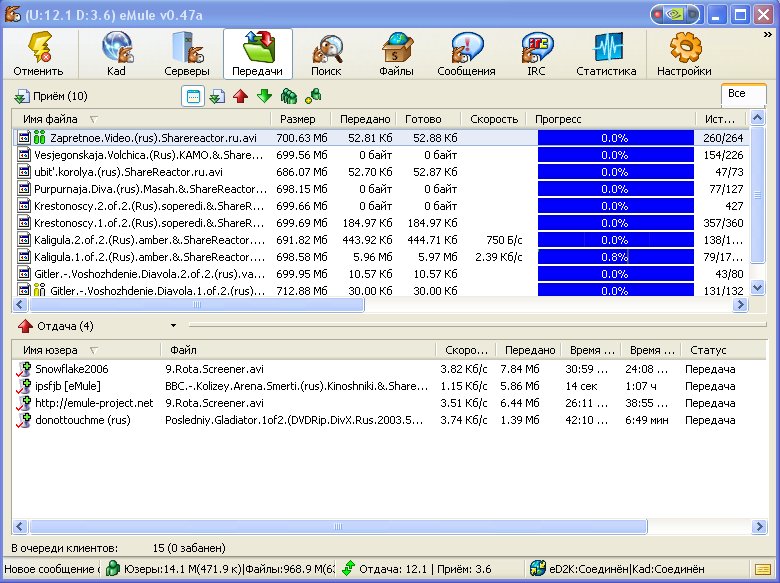This screenshot has width=780, height=583.
Task: Sort downloads by Имя файла column
Action: click(141, 119)
